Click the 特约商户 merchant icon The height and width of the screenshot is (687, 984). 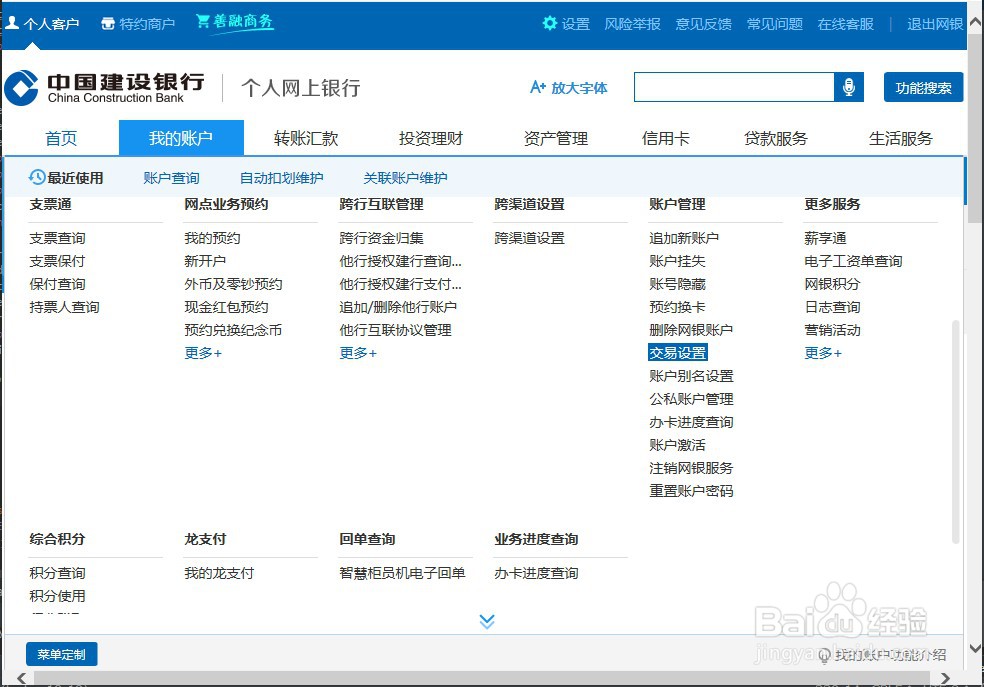tap(108, 23)
